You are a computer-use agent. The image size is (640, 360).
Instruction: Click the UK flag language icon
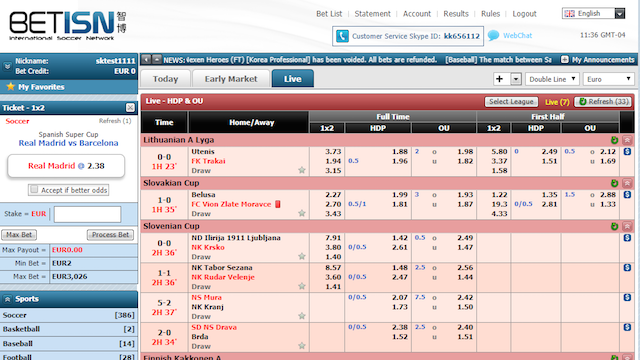pos(569,13)
